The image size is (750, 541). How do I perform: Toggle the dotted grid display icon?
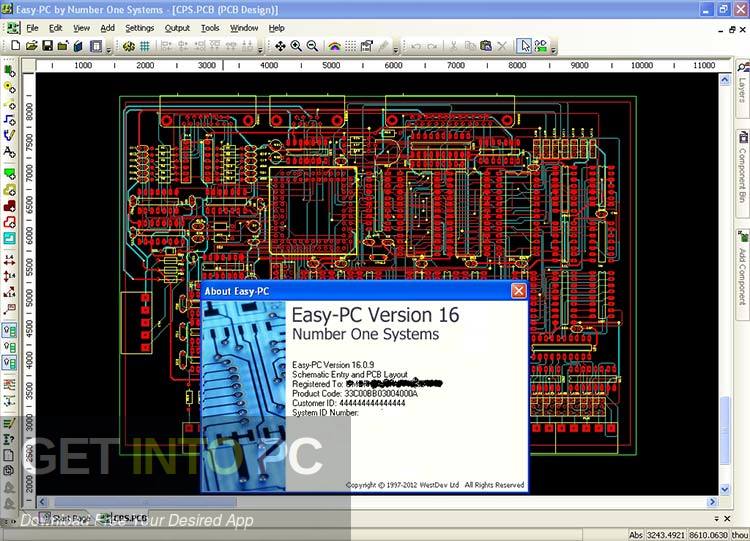[351, 46]
